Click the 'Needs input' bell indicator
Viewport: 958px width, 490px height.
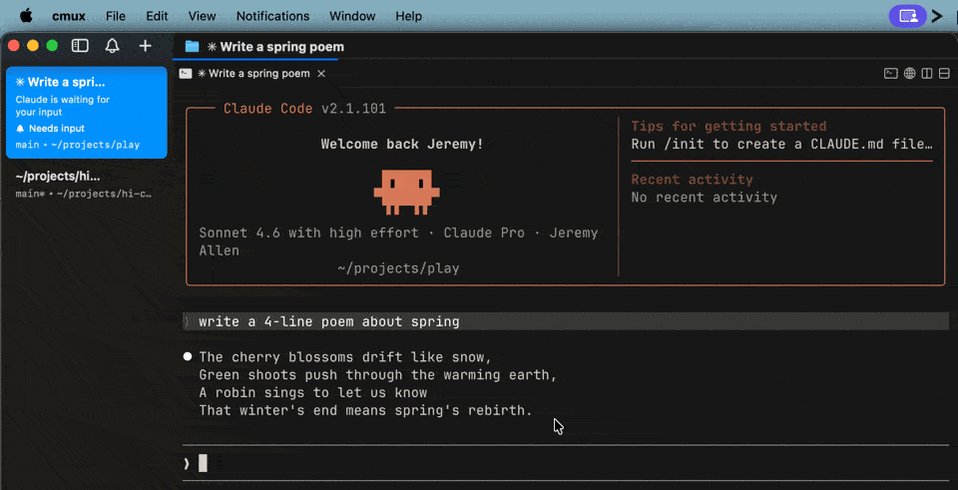tap(50, 128)
